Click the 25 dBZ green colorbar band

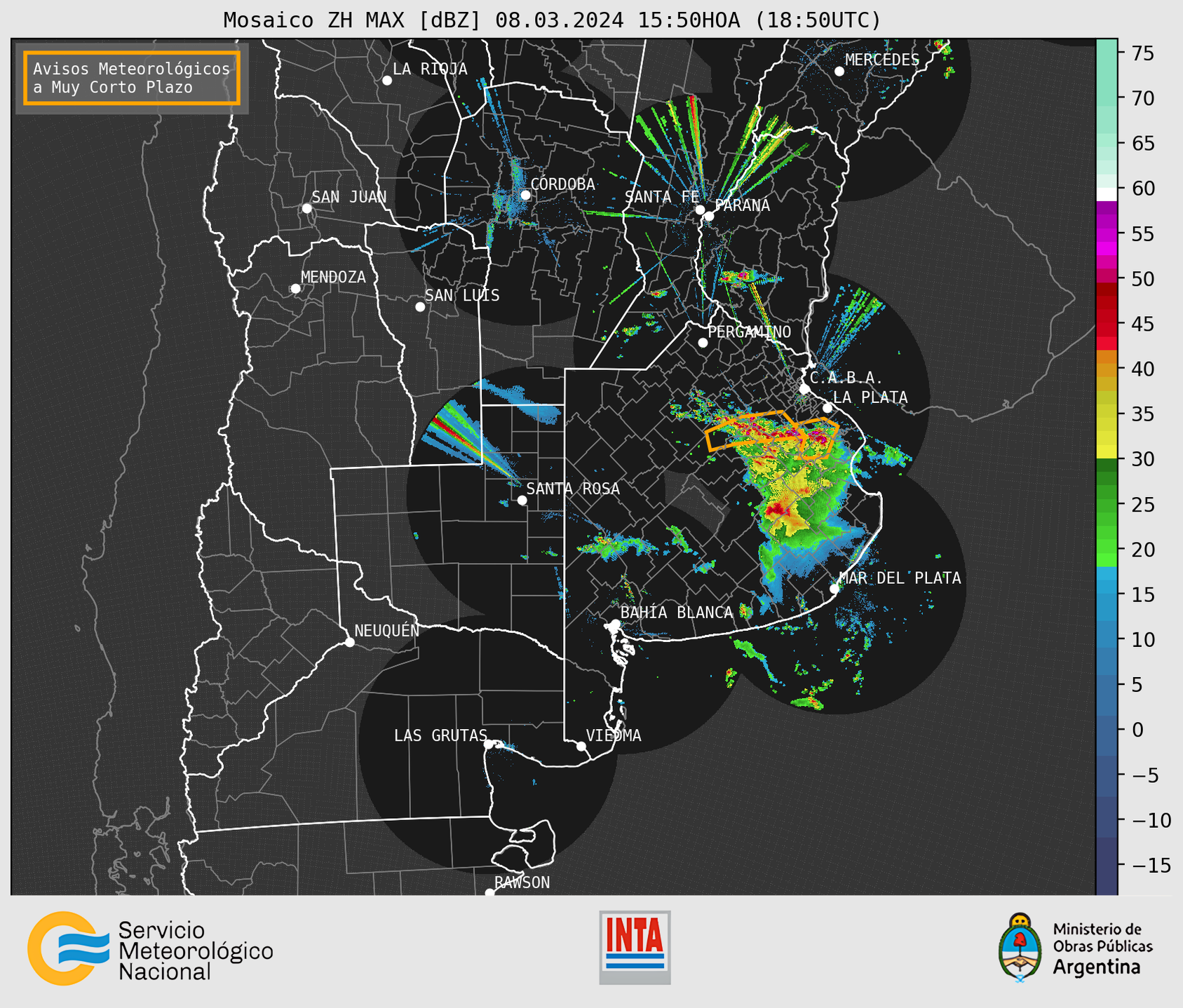click(x=1107, y=505)
